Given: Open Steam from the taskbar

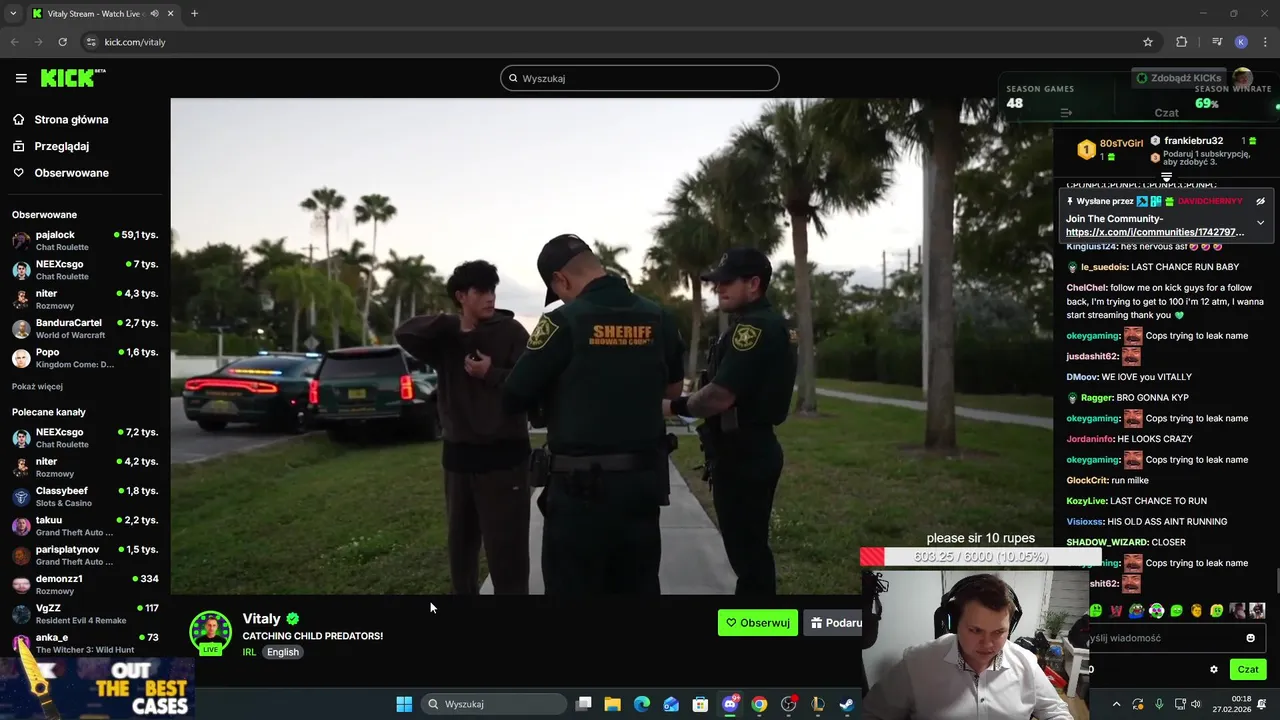Looking at the screenshot, I should [x=847, y=704].
